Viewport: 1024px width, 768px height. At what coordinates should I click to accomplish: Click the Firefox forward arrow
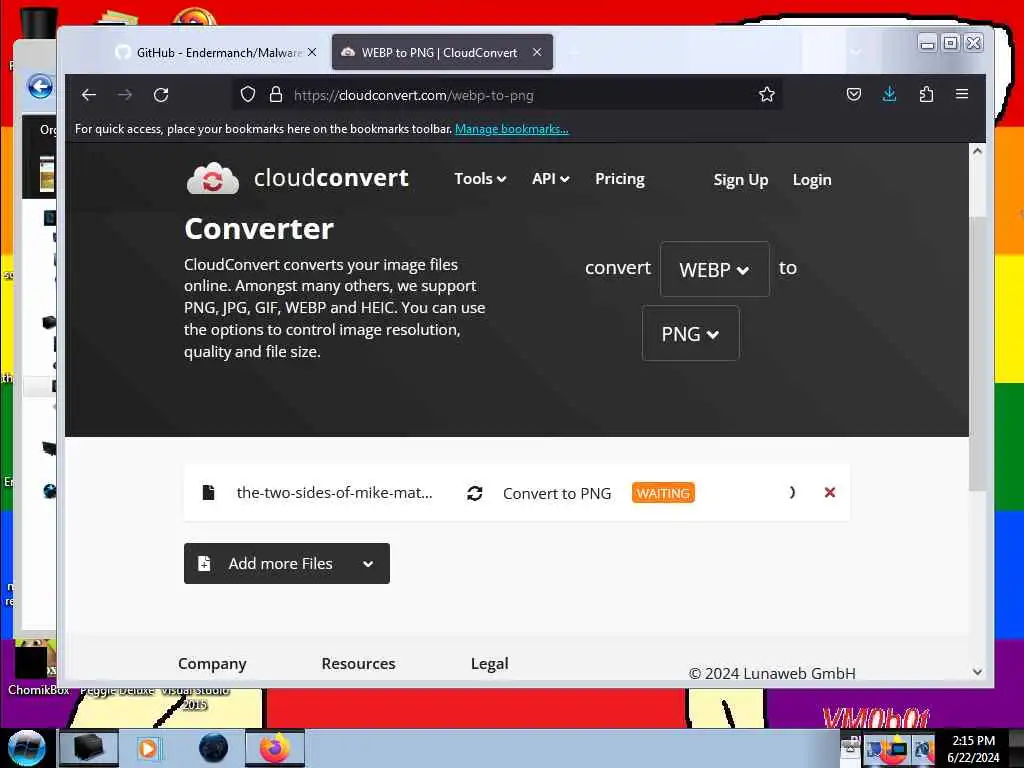125,95
